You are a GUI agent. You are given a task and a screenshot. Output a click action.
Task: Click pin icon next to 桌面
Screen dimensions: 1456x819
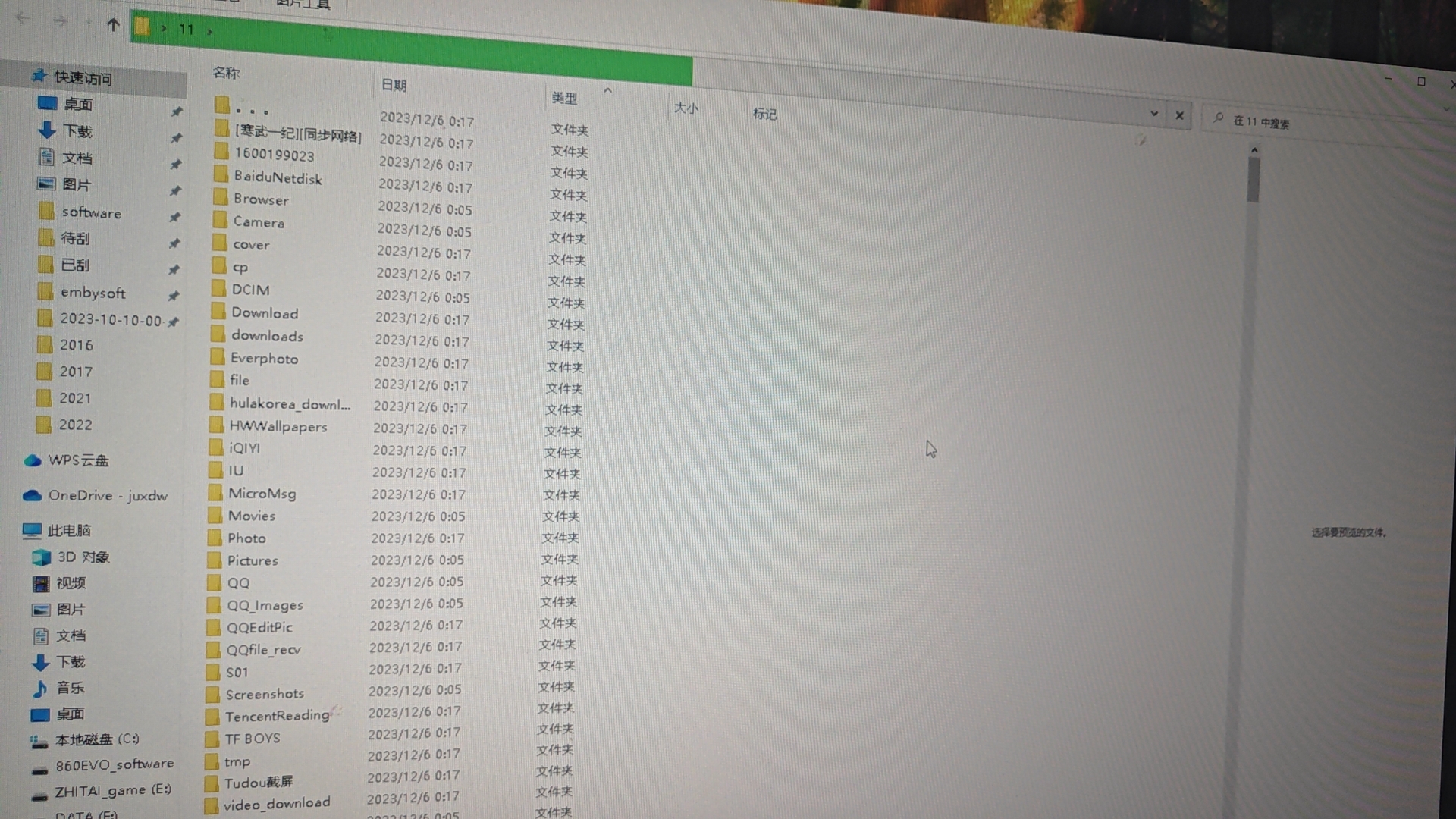point(177,111)
